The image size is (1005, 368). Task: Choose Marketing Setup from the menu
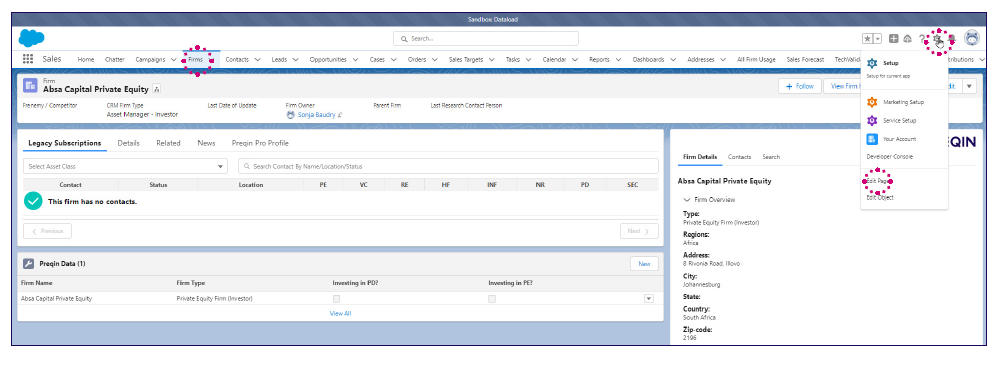click(904, 102)
